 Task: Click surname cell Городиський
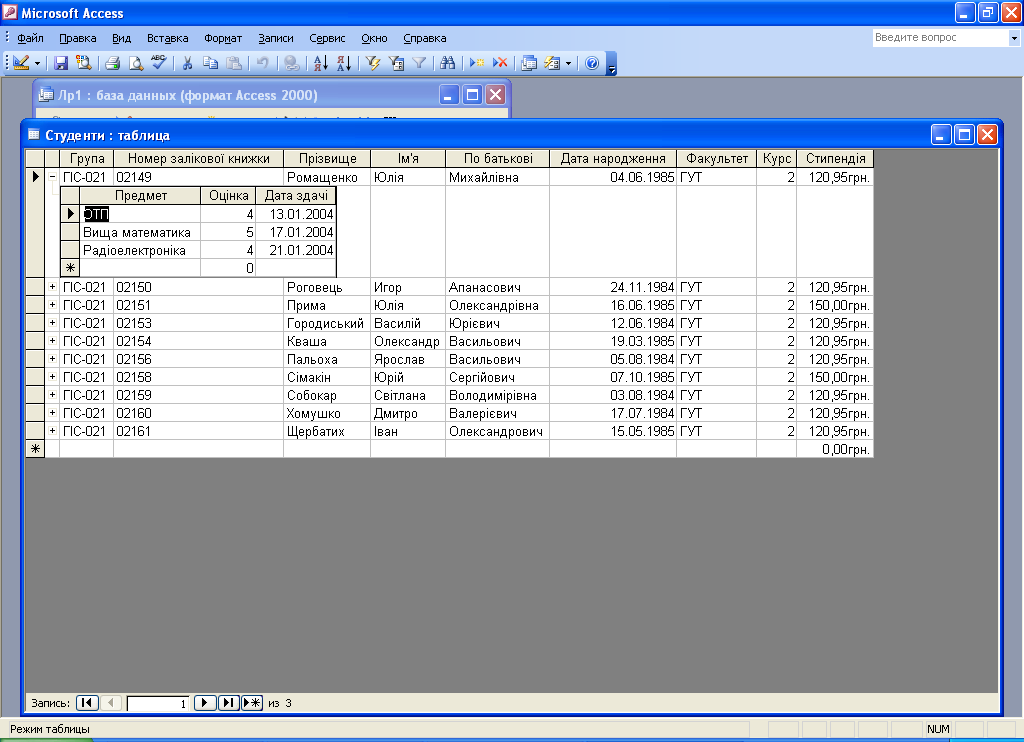[x=327, y=323]
